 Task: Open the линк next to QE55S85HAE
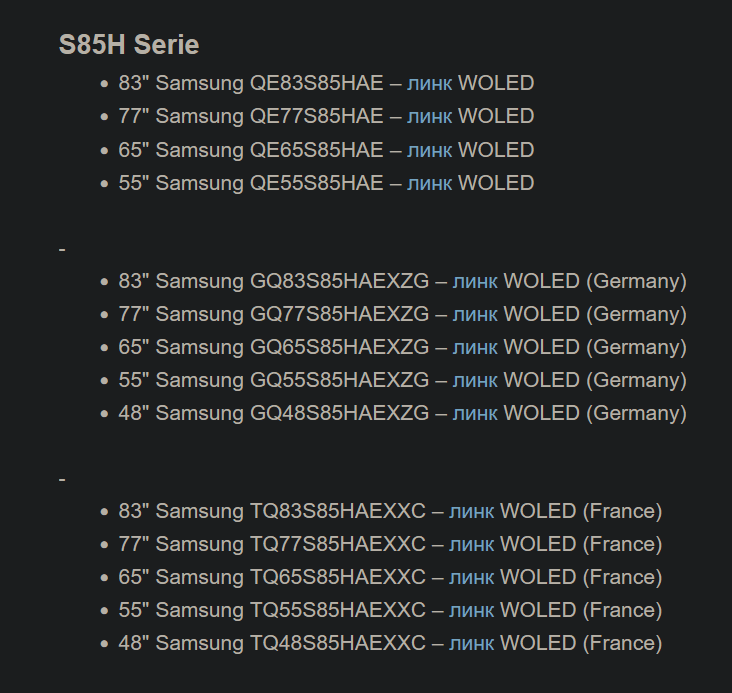tap(429, 183)
